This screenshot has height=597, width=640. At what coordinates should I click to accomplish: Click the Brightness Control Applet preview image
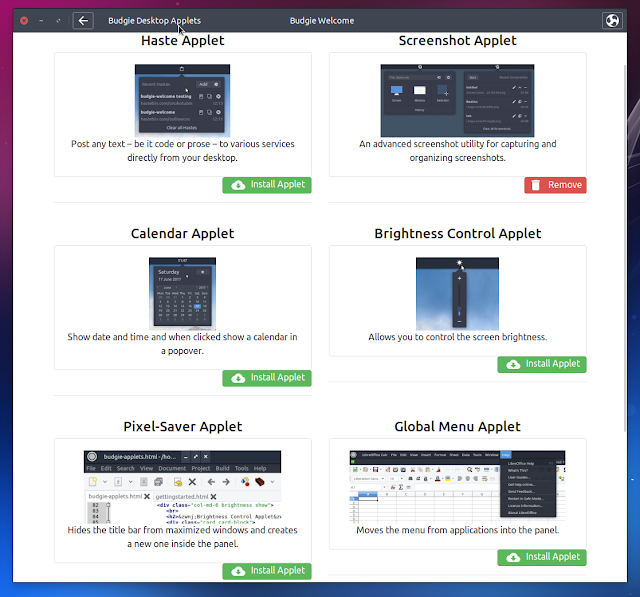pos(457,293)
